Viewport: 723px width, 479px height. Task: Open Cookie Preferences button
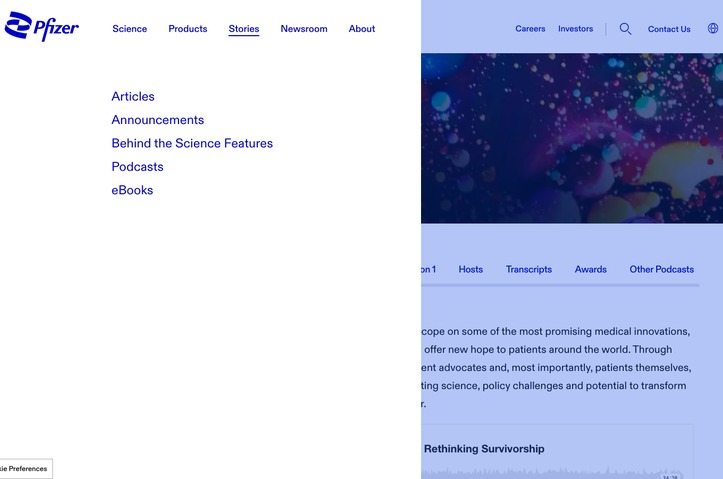click(26, 468)
